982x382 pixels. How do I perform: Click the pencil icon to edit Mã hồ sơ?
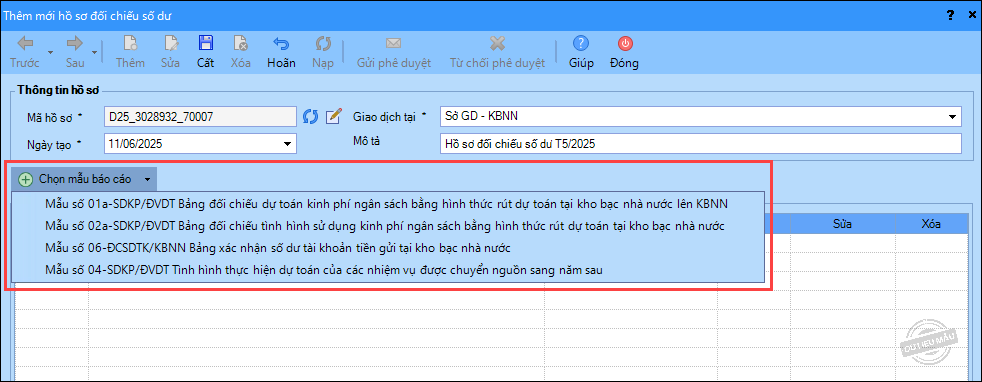pyautogui.click(x=334, y=116)
